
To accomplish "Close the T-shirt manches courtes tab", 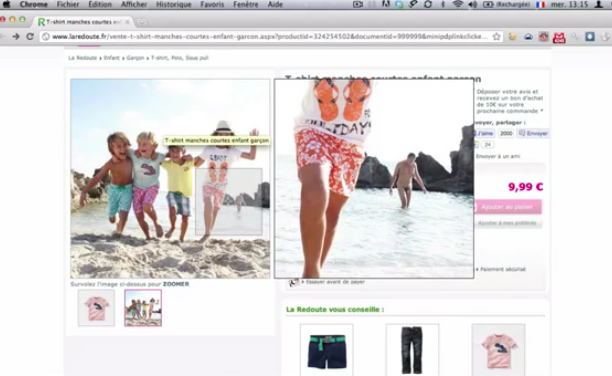I will pyautogui.click(x=127, y=22).
